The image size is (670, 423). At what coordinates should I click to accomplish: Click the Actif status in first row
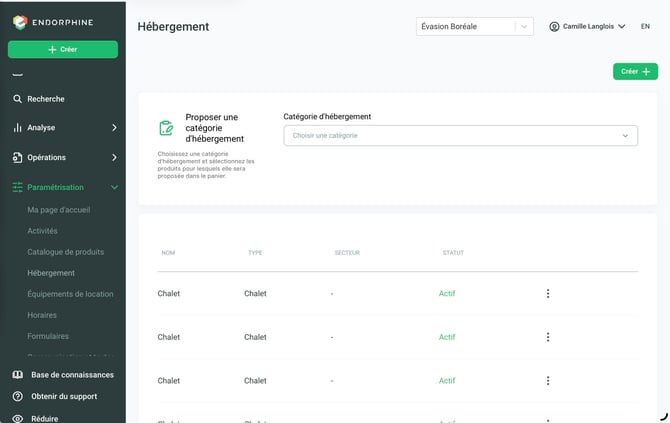[447, 294]
